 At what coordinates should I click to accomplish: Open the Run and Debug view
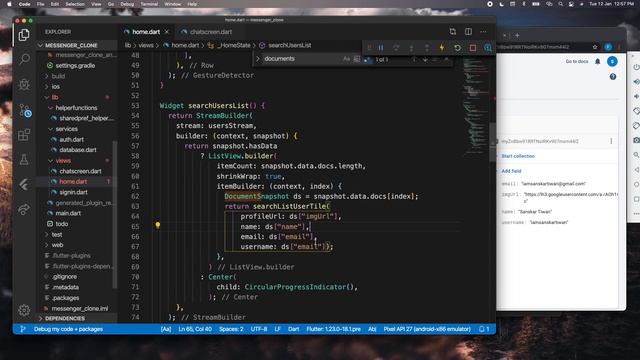[x=24, y=84]
